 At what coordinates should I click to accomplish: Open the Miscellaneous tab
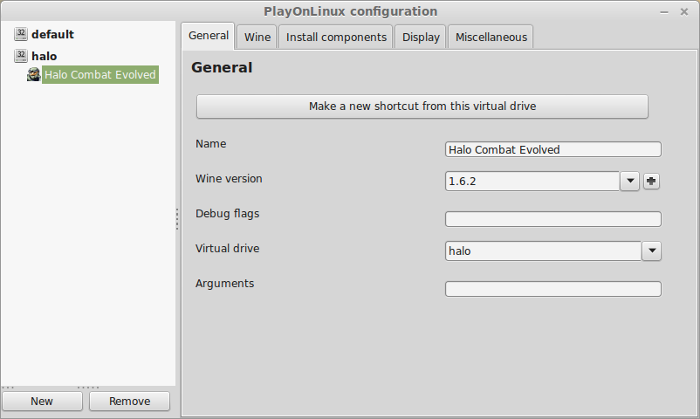click(x=491, y=37)
